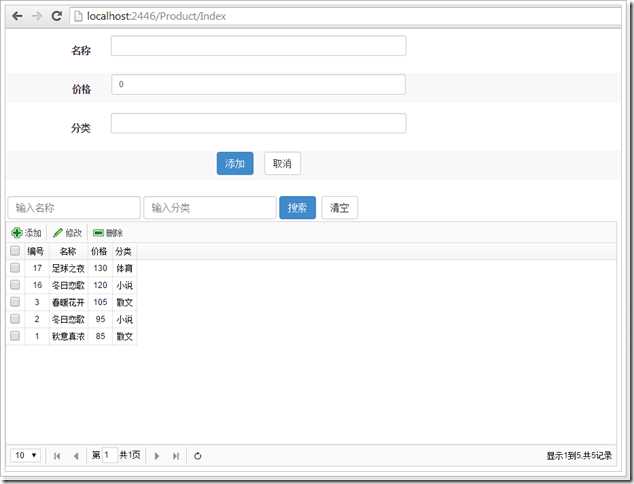
Task: Sort by the 名称 column header
Action: coord(68,252)
